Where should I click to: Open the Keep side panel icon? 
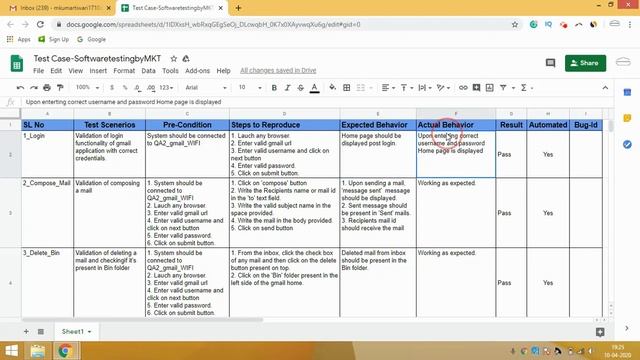pyautogui.click(x=627, y=118)
